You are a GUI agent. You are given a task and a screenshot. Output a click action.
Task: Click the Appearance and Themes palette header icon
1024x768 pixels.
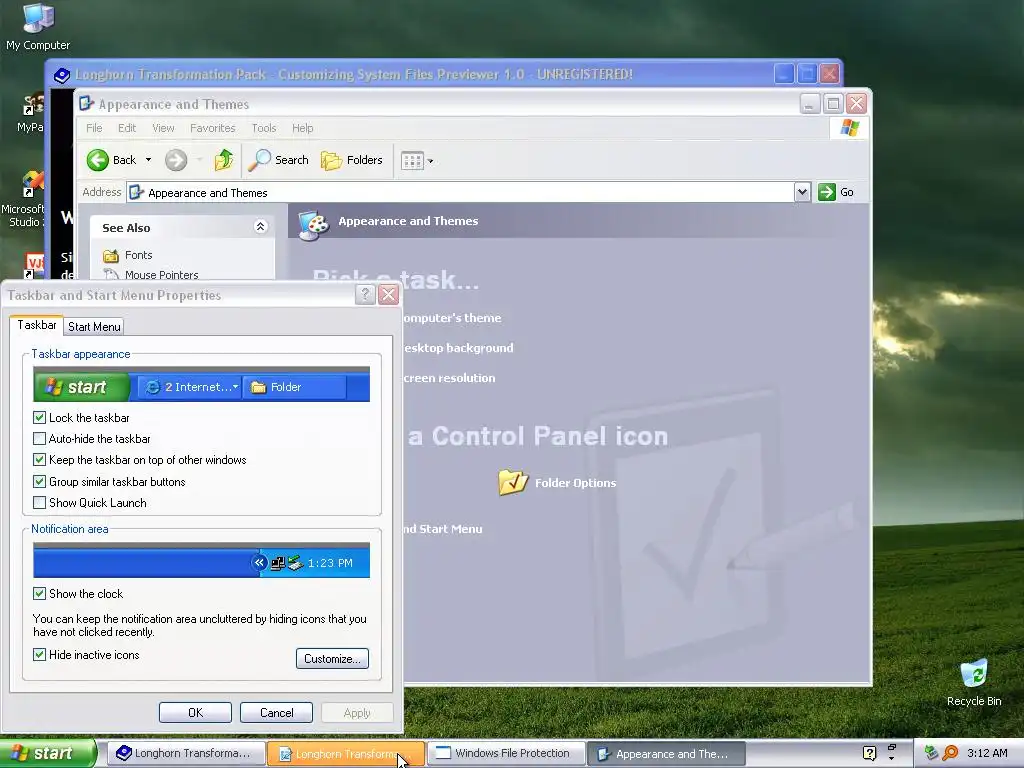click(x=313, y=224)
